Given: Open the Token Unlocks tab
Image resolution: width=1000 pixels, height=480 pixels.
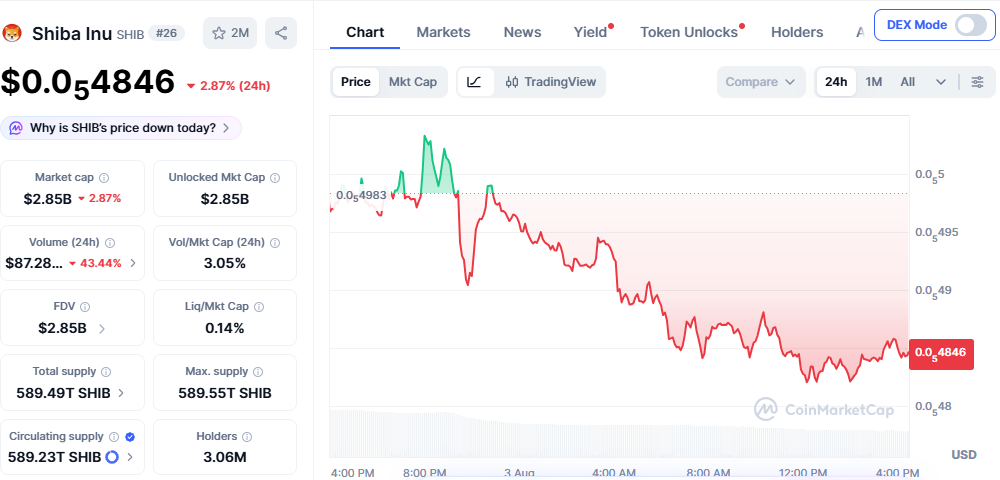Looking at the screenshot, I should coord(689,32).
